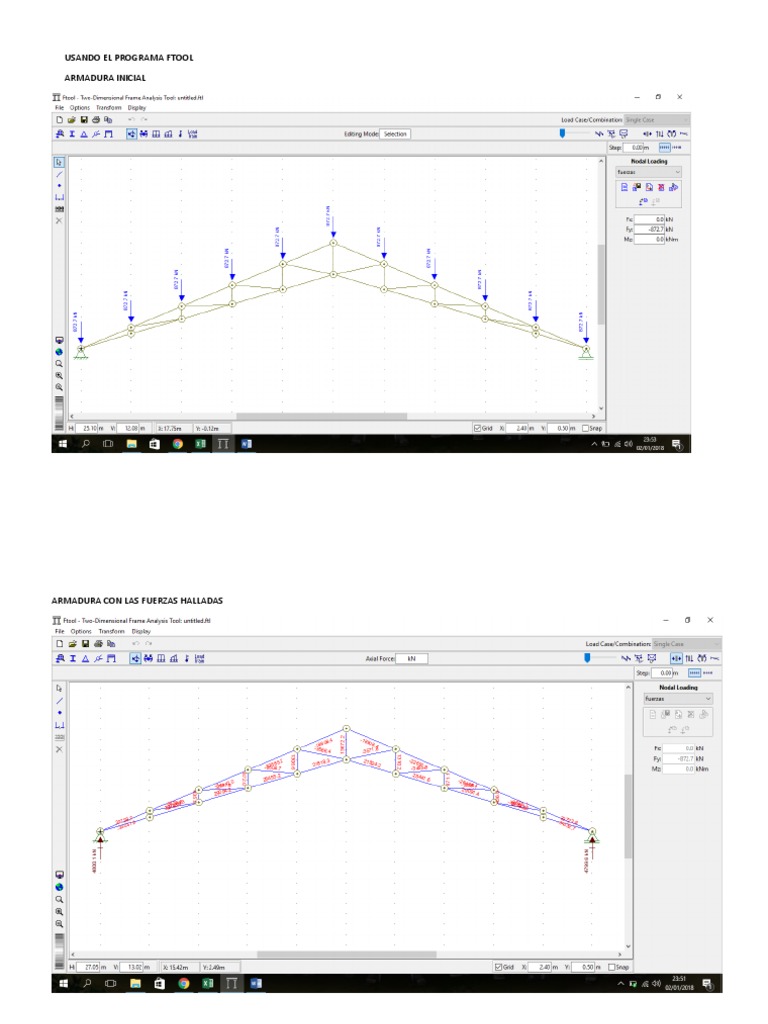Click File Explorer icon in Fuerzas Halladas taskbar
This screenshot has width=768, height=1024.
[x=135, y=984]
